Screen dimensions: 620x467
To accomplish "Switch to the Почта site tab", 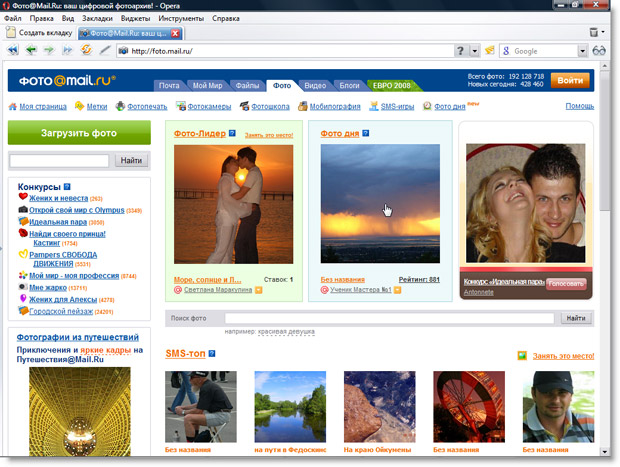I will (169, 85).
